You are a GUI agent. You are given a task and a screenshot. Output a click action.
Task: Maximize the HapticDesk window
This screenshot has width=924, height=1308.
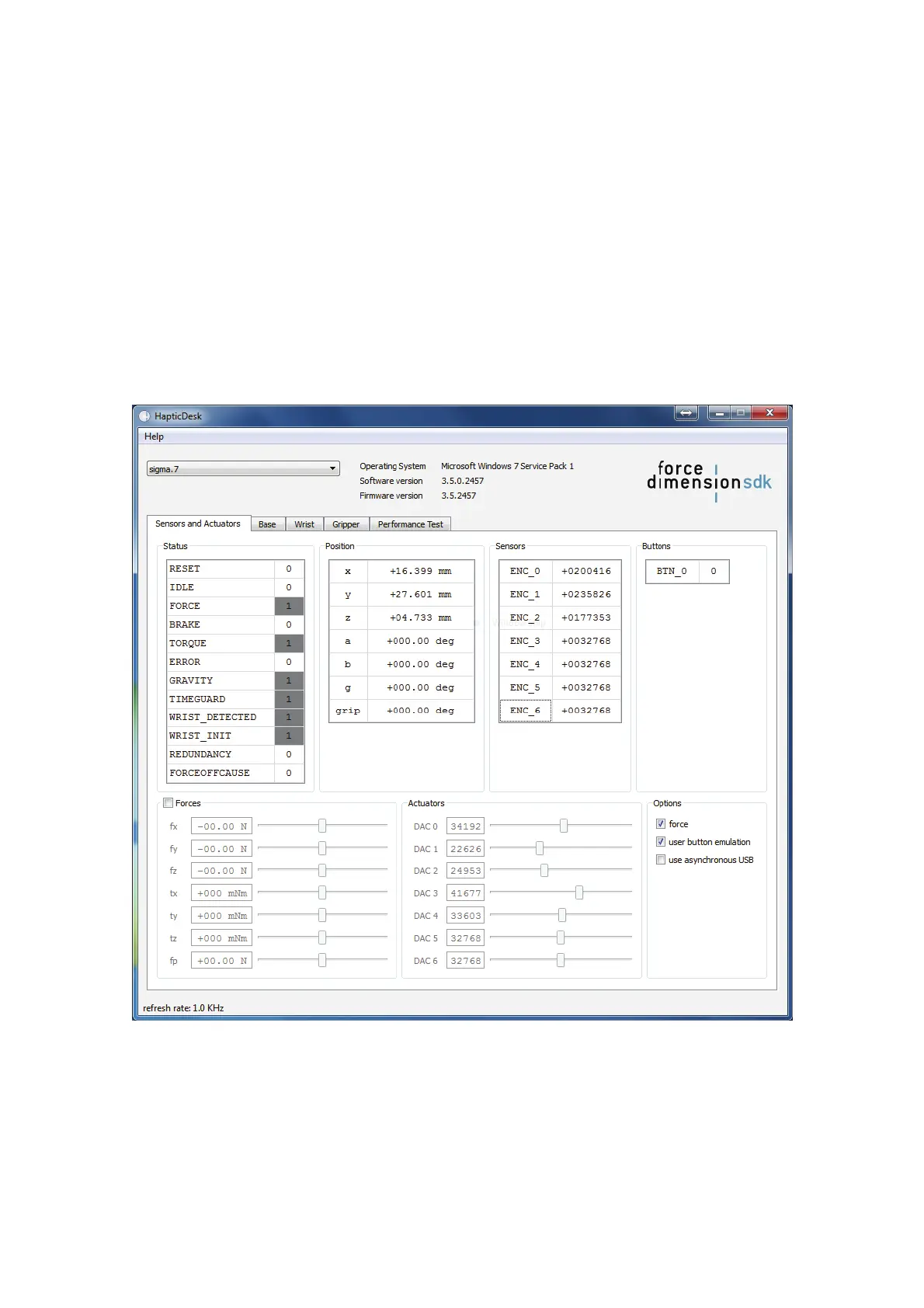(x=741, y=413)
